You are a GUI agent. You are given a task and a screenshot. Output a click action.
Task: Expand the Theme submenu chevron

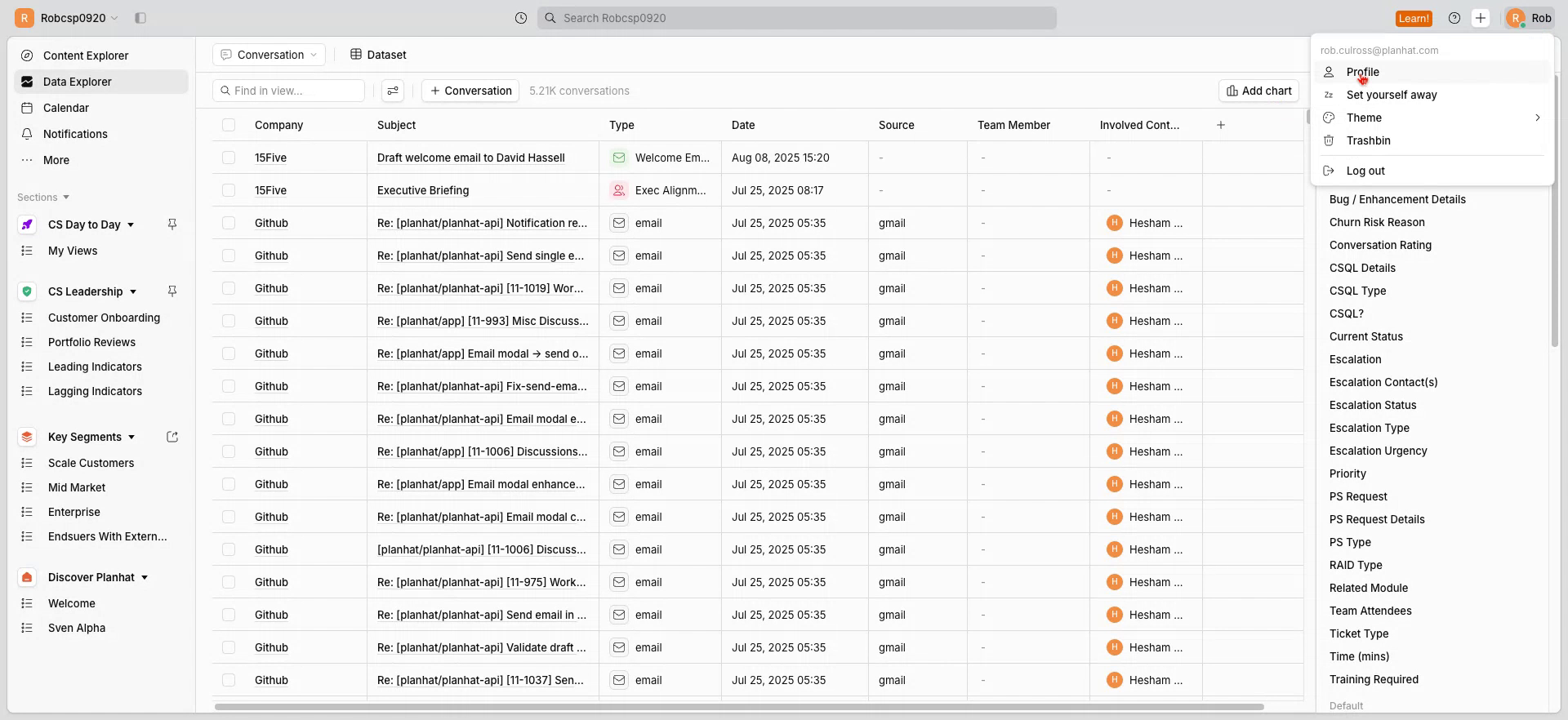pos(1537,118)
